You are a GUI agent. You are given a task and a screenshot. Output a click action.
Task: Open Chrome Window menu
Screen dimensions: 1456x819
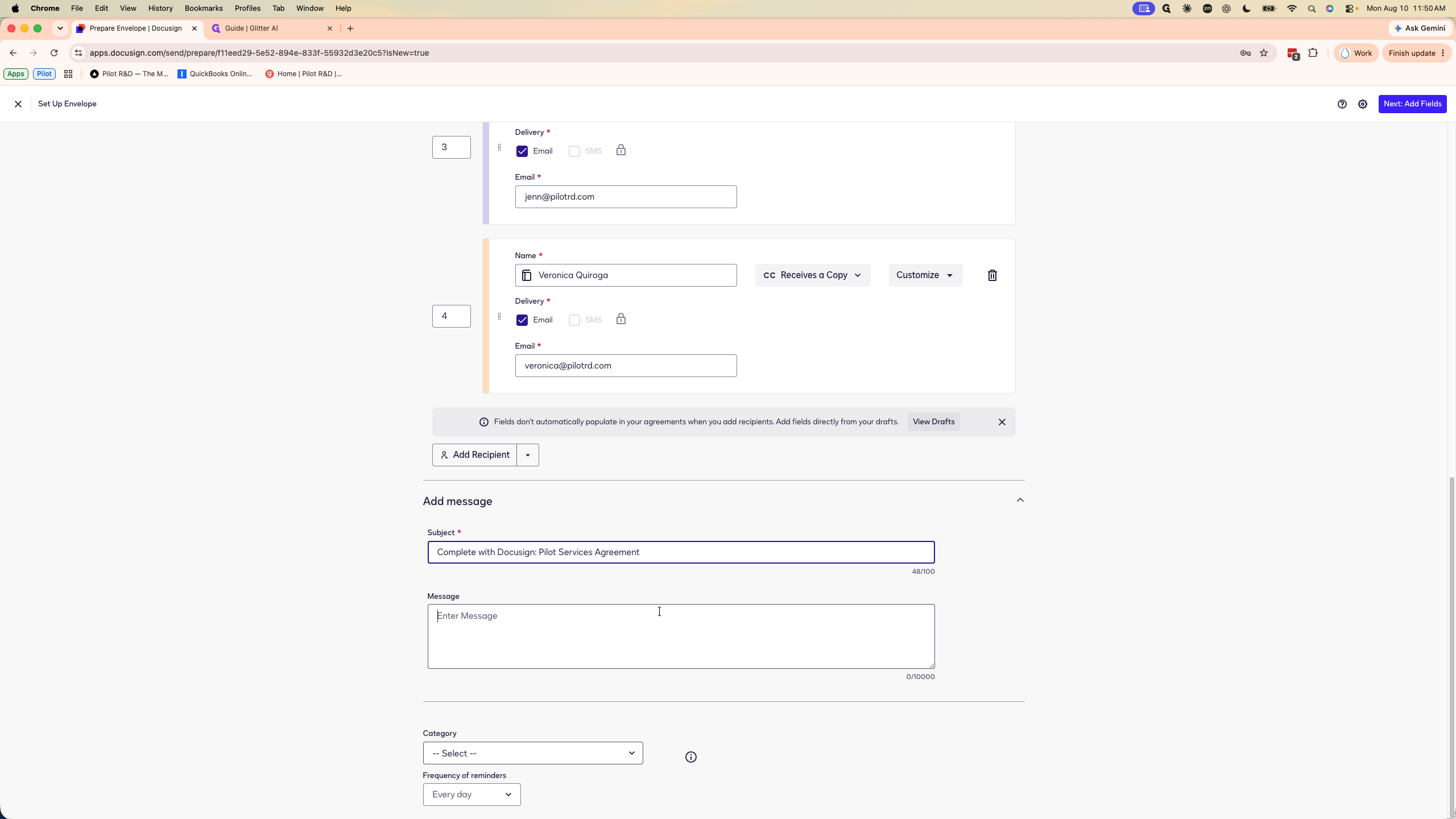310,9
